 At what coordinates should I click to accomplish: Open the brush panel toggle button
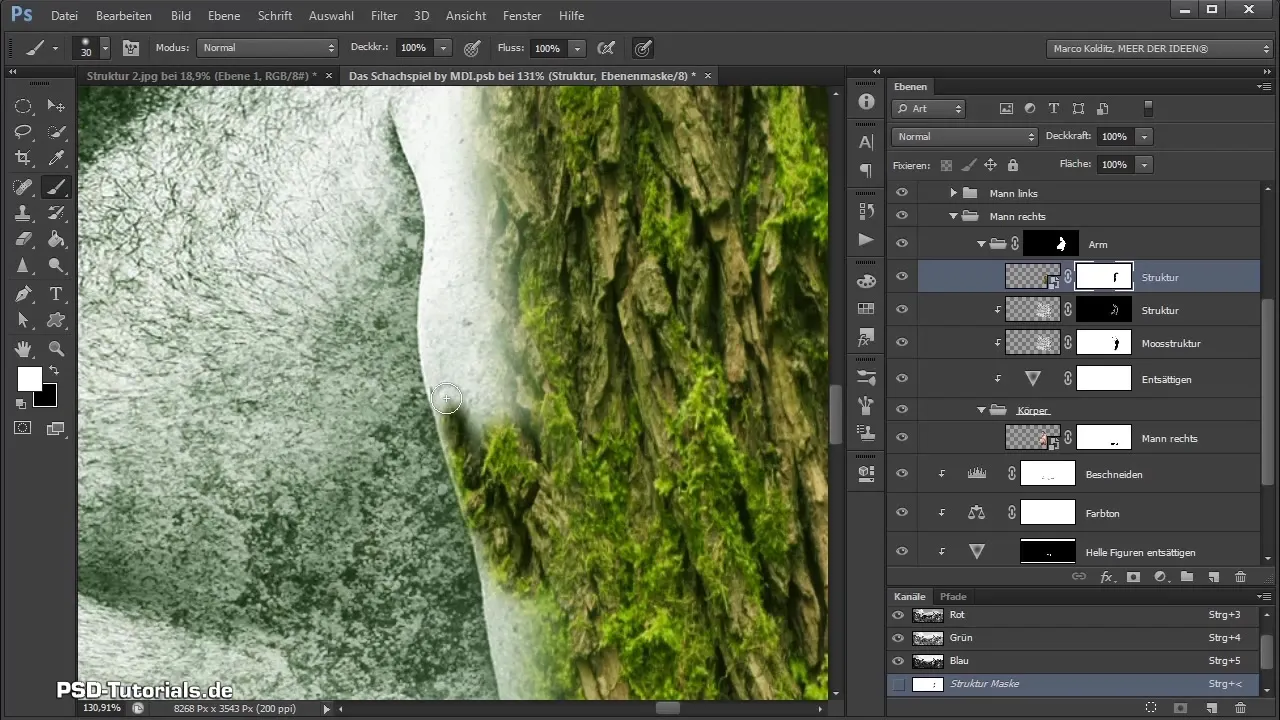click(x=130, y=48)
